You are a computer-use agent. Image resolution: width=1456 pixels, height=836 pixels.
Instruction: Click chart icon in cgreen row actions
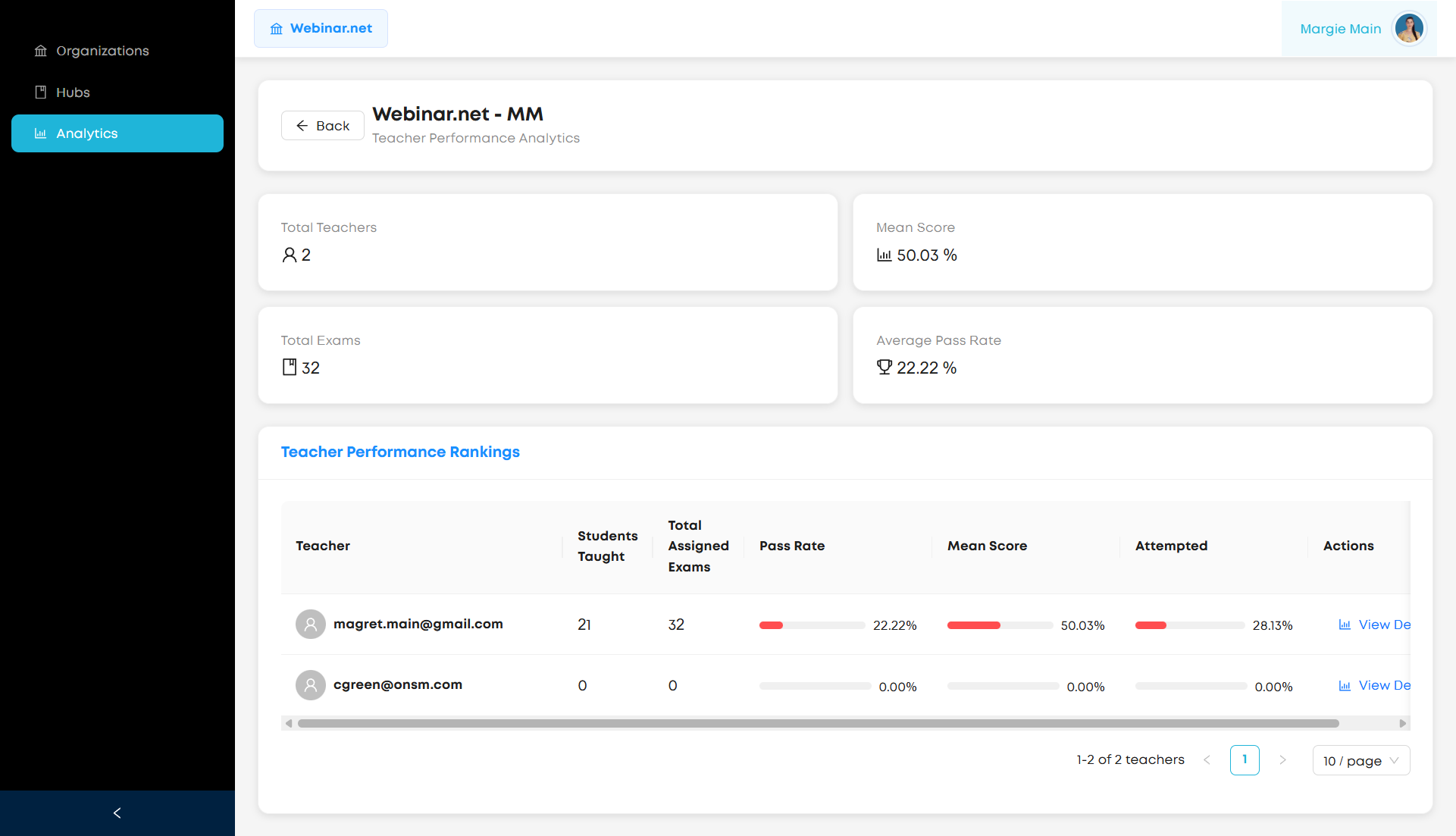(x=1345, y=686)
